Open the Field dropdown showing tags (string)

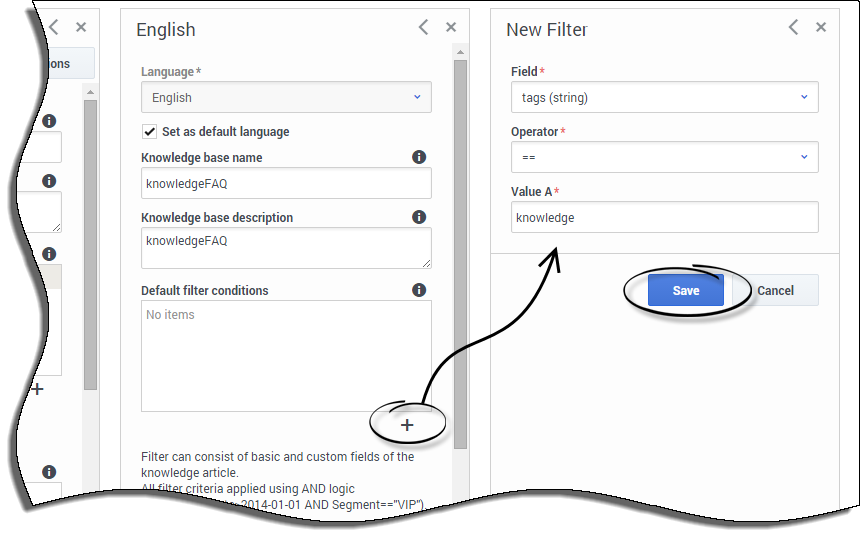tap(664, 98)
